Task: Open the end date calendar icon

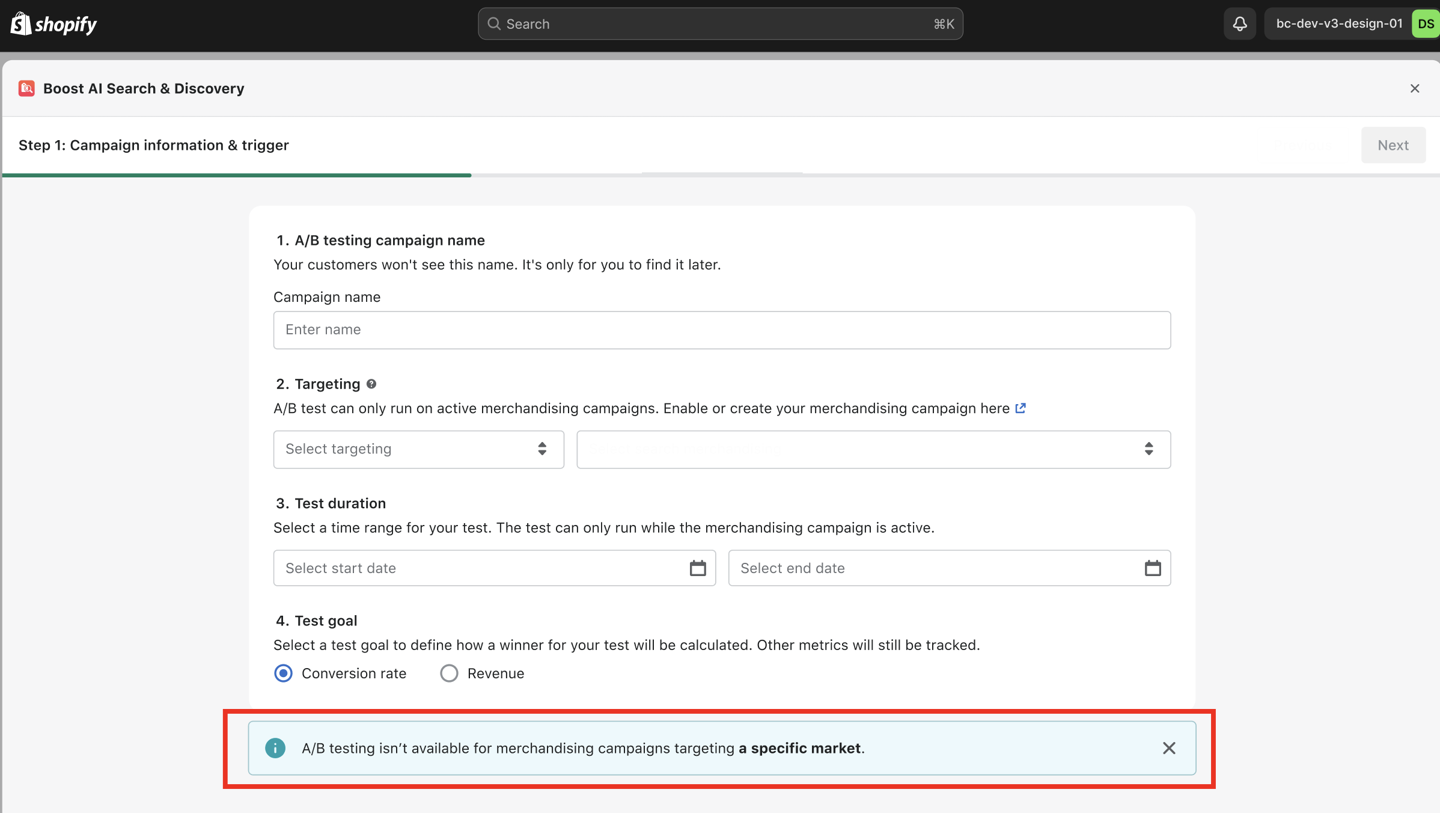Action: click(x=1153, y=568)
